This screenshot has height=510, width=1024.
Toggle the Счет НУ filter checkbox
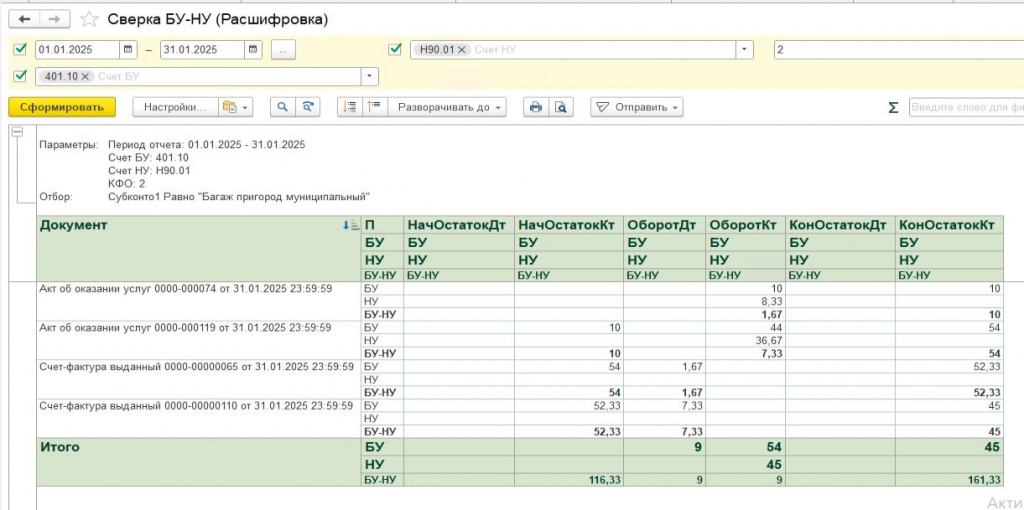394,50
